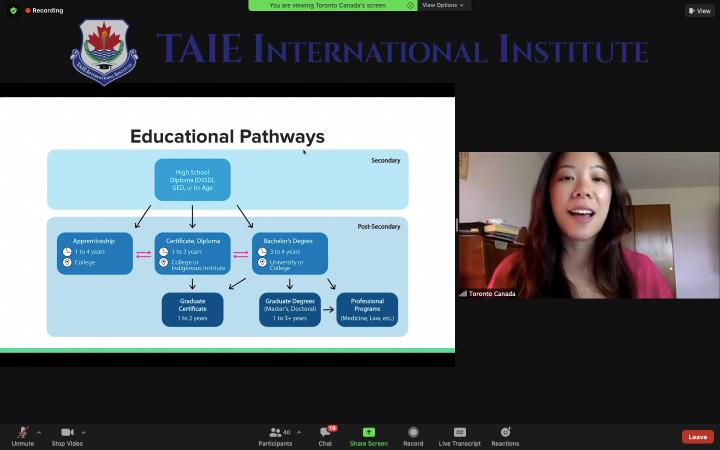The width and height of the screenshot is (720, 450).
Task: Click the green encryption shield icon
Action: coord(13,11)
